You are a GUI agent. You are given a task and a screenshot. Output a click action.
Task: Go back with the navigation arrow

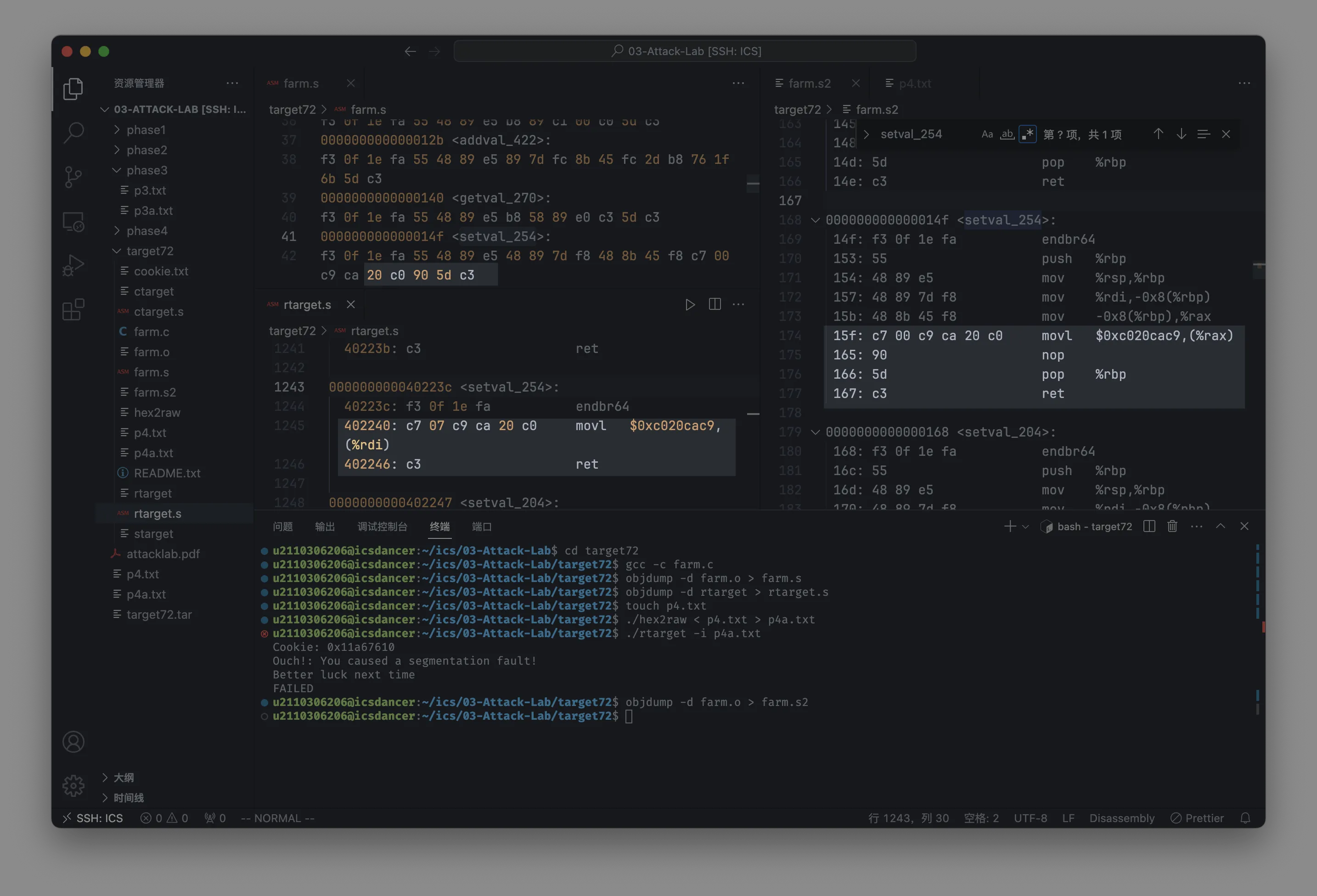tap(410, 51)
